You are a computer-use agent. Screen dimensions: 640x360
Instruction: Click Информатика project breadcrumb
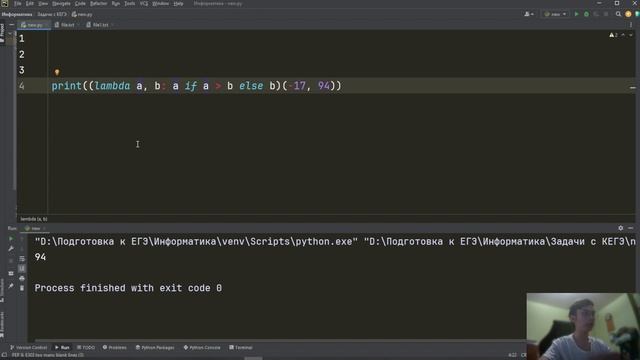coord(17,14)
